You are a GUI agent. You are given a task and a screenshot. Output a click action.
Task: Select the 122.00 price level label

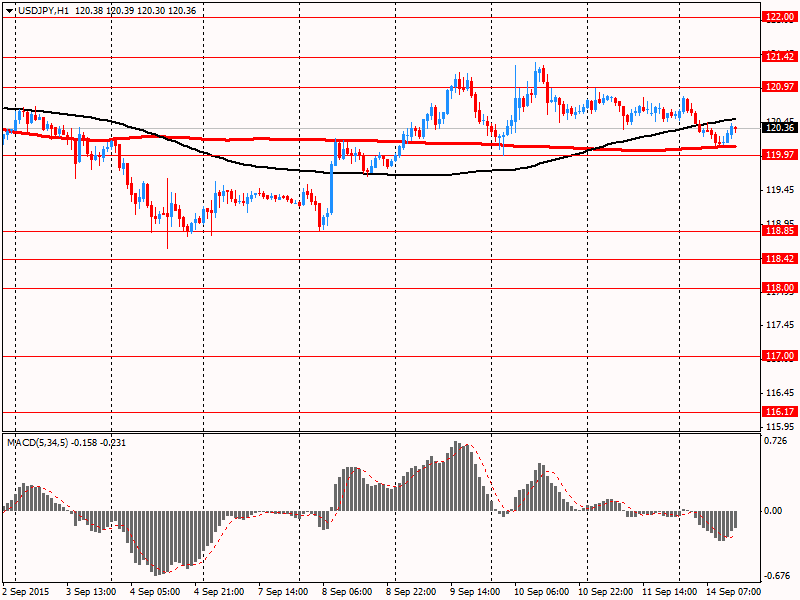click(778, 17)
